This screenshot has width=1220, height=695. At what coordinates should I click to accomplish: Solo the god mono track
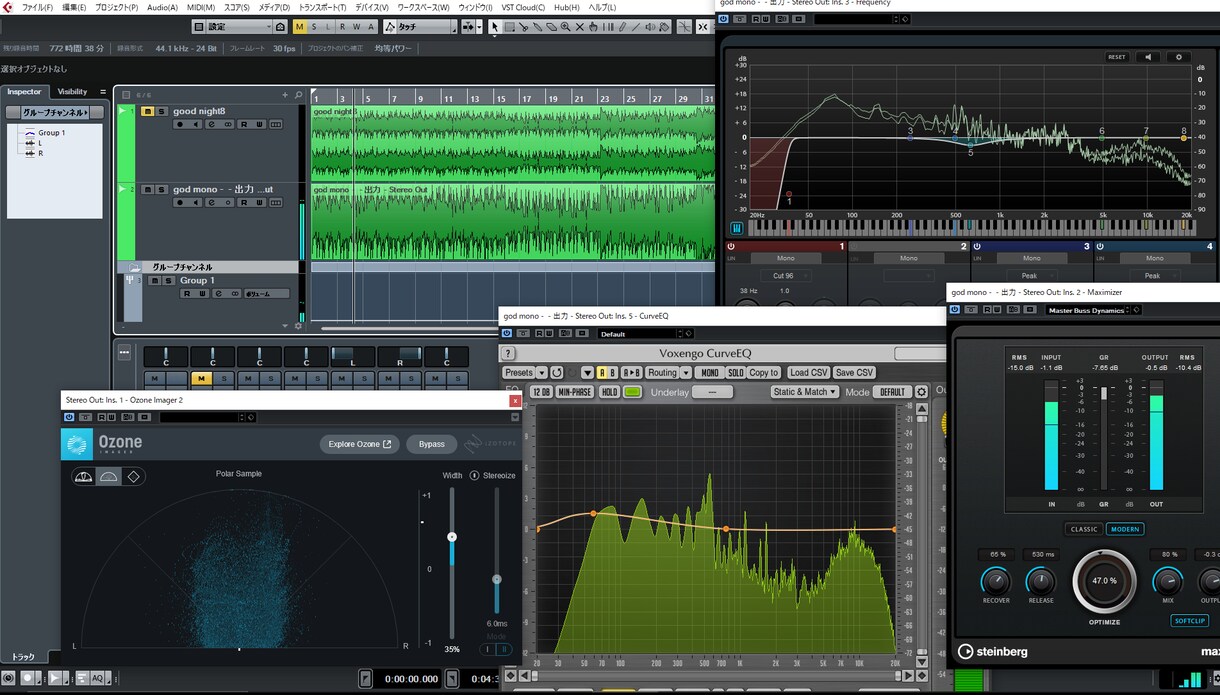click(x=161, y=189)
